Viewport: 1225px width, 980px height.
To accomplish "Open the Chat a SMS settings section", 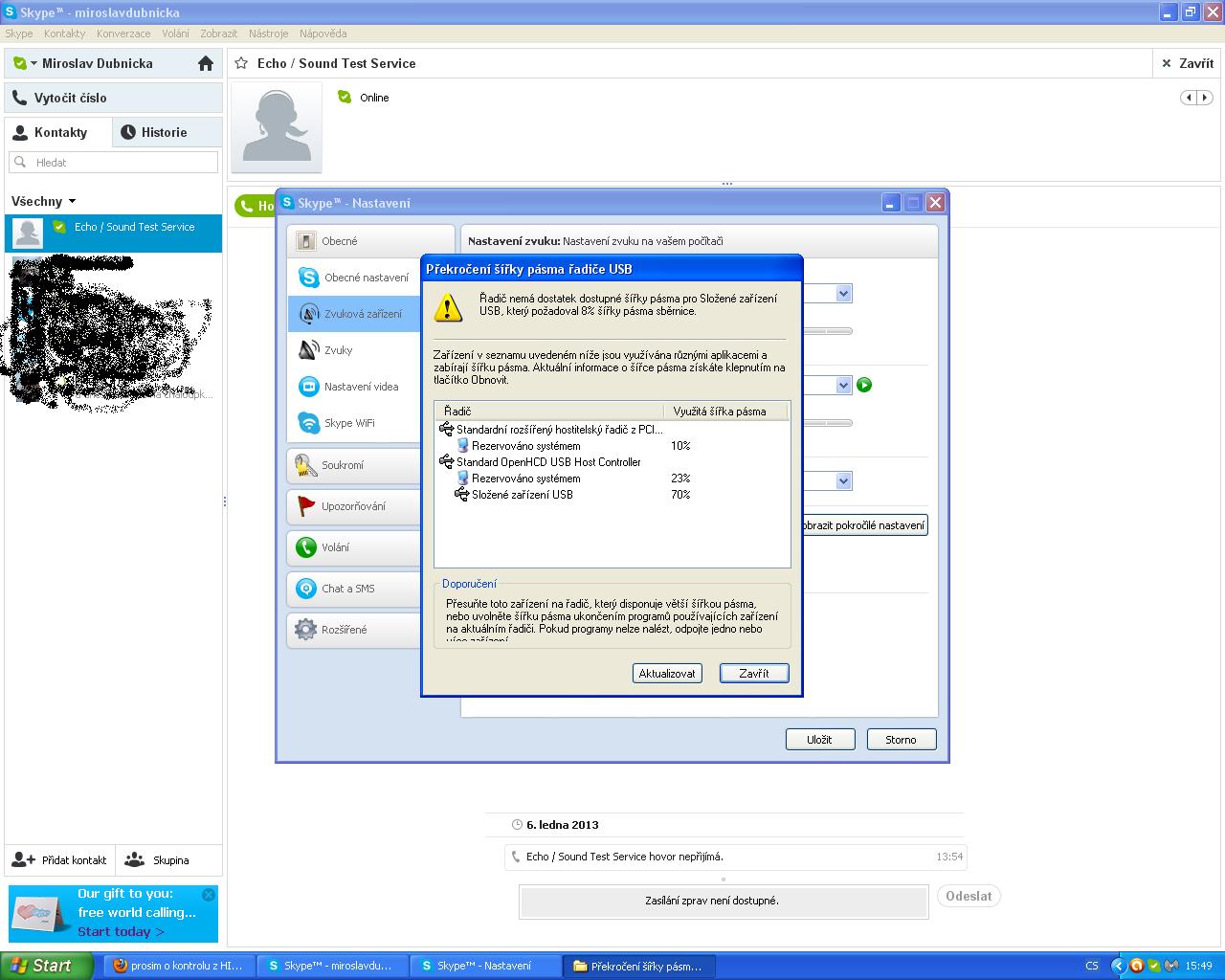I will tap(354, 589).
